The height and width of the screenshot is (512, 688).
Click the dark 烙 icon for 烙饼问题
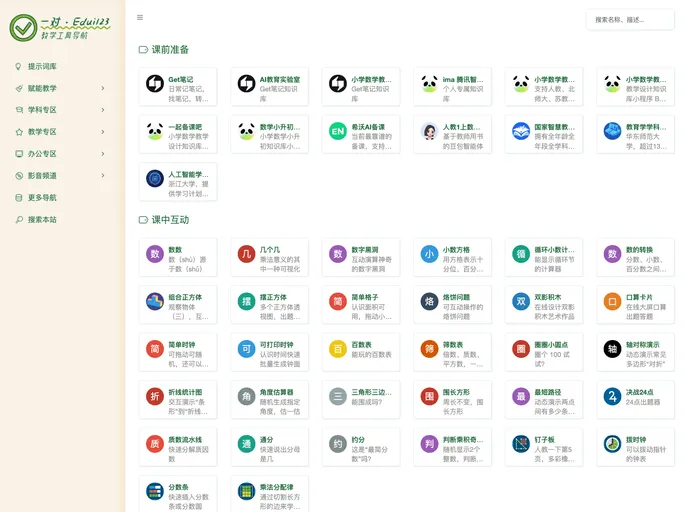[430, 301]
